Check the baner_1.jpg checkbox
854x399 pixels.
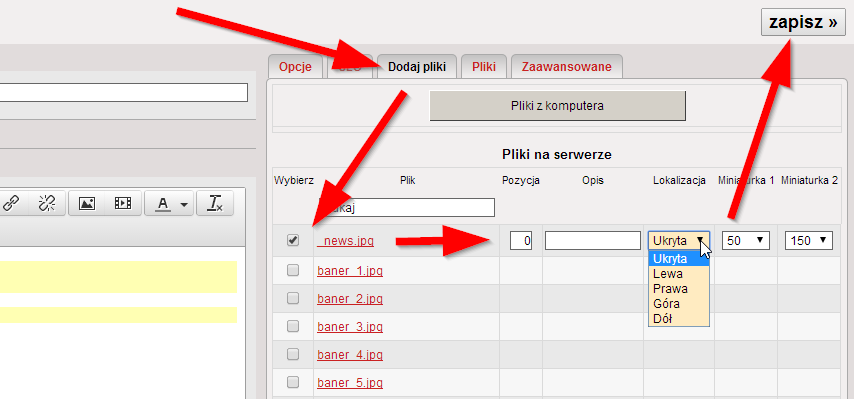tap(293, 270)
